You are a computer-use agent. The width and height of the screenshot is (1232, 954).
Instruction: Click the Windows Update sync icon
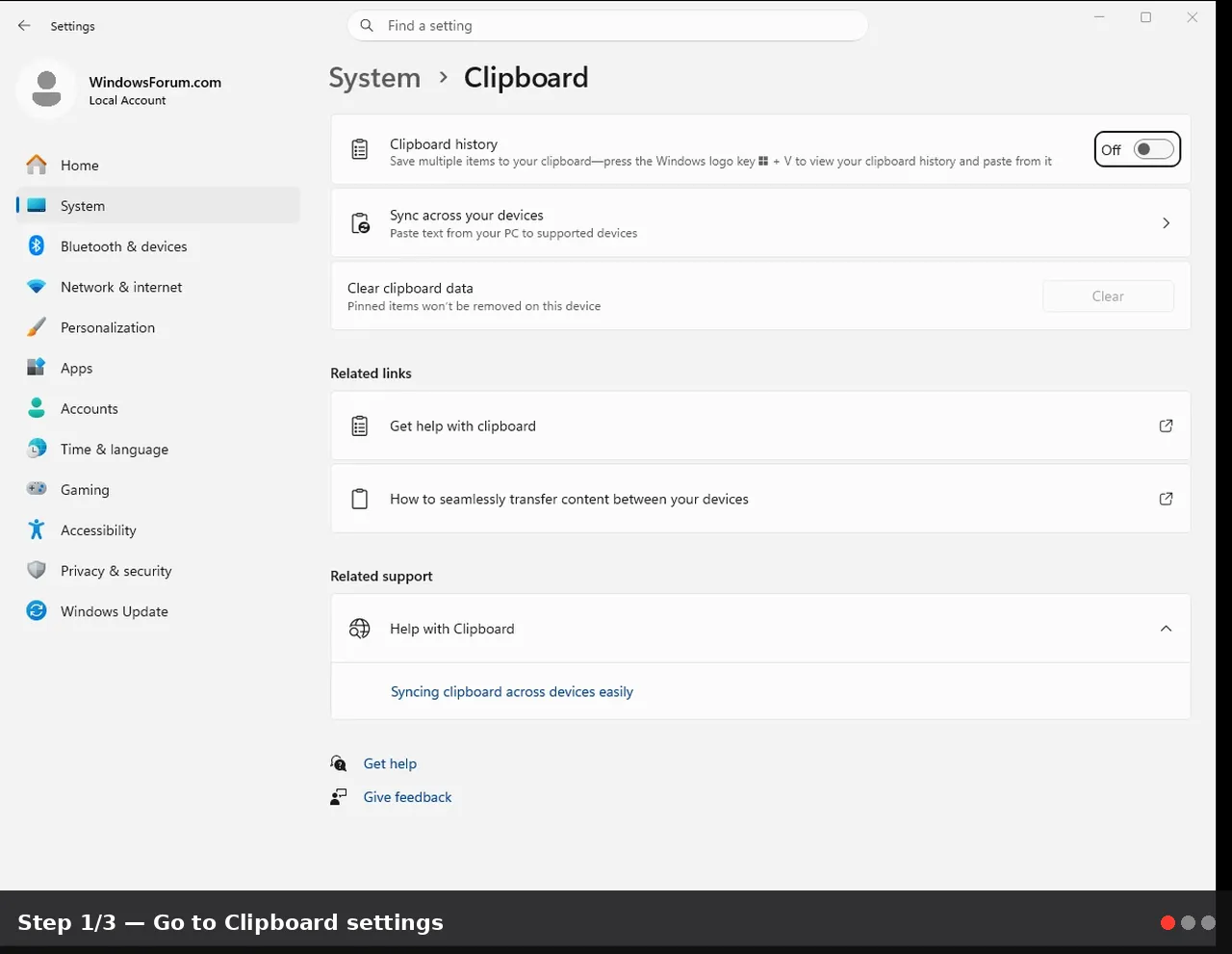click(37, 611)
